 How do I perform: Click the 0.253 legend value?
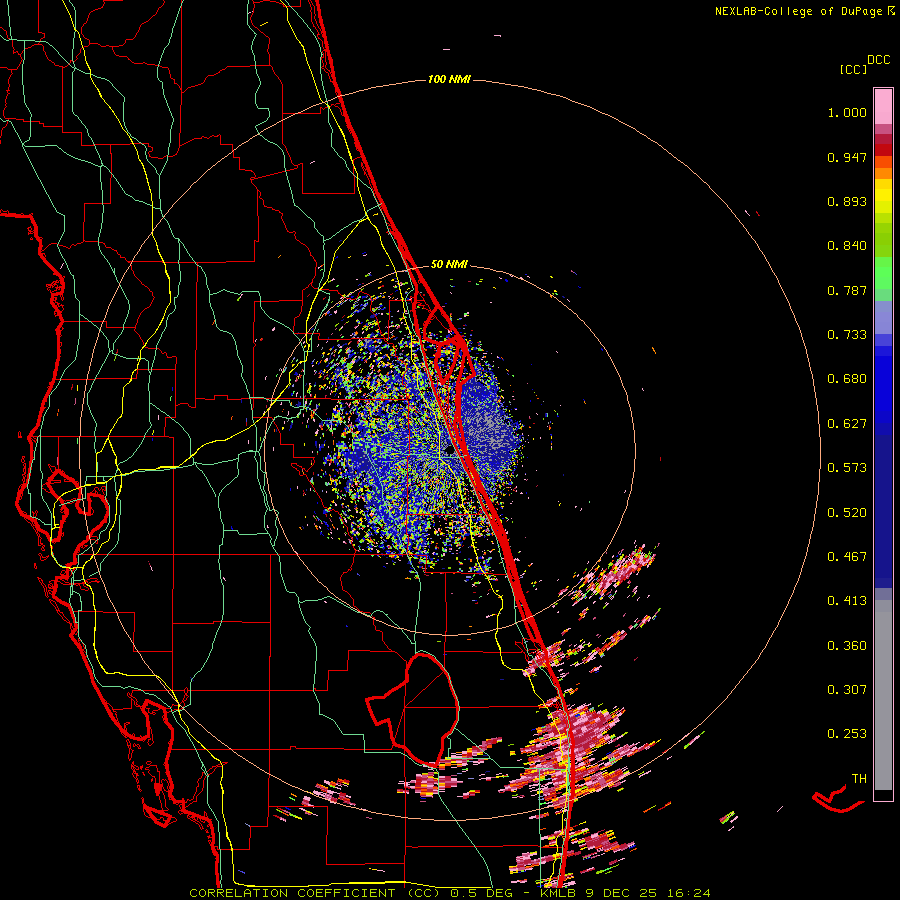[847, 734]
